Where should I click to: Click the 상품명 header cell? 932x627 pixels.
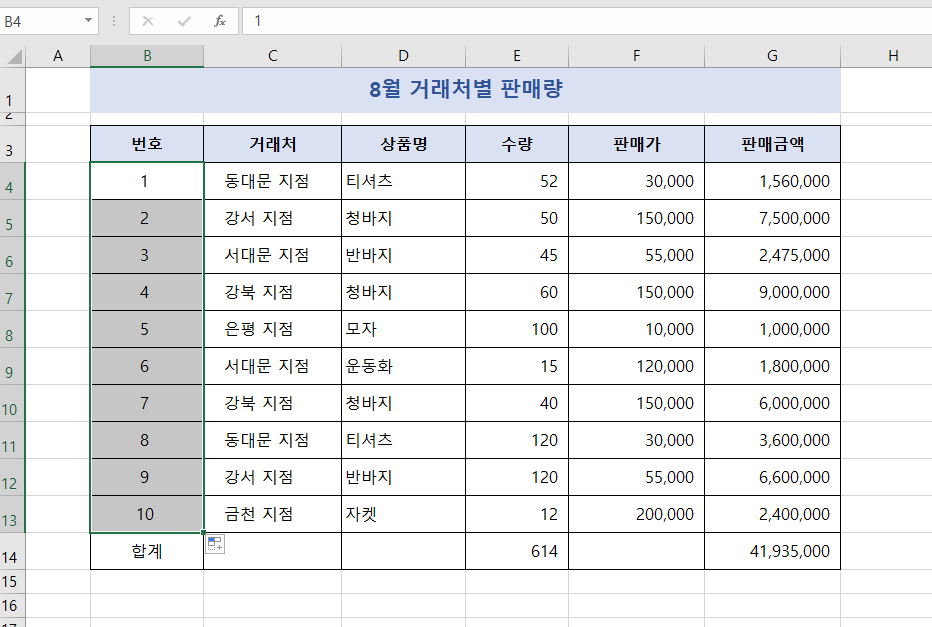click(x=403, y=144)
